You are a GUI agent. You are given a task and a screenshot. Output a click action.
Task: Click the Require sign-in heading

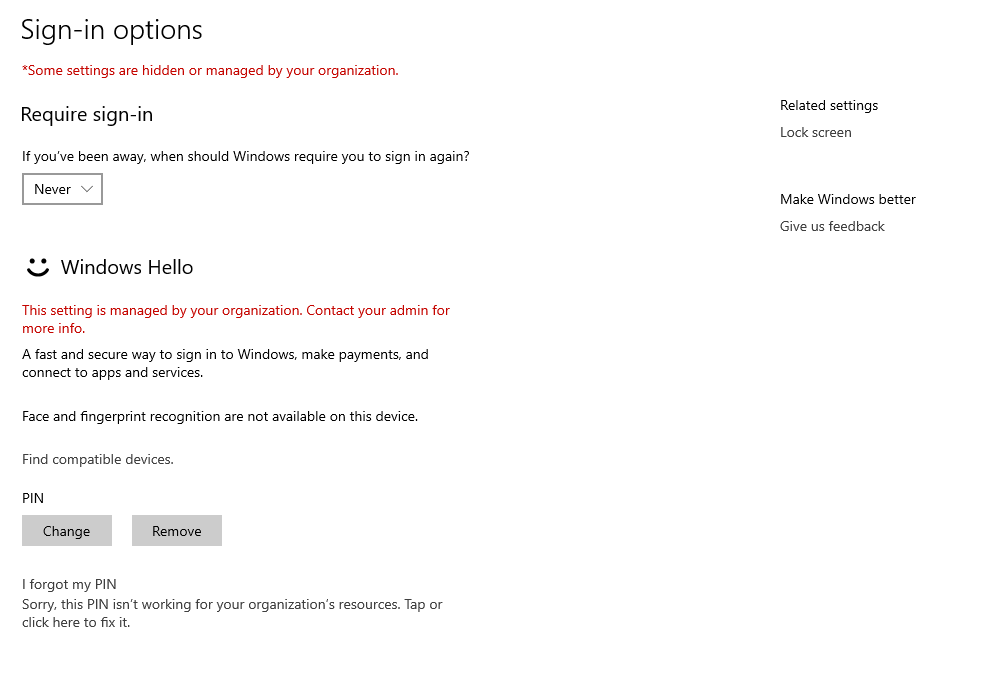pyautogui.click(x=87, y=114)
